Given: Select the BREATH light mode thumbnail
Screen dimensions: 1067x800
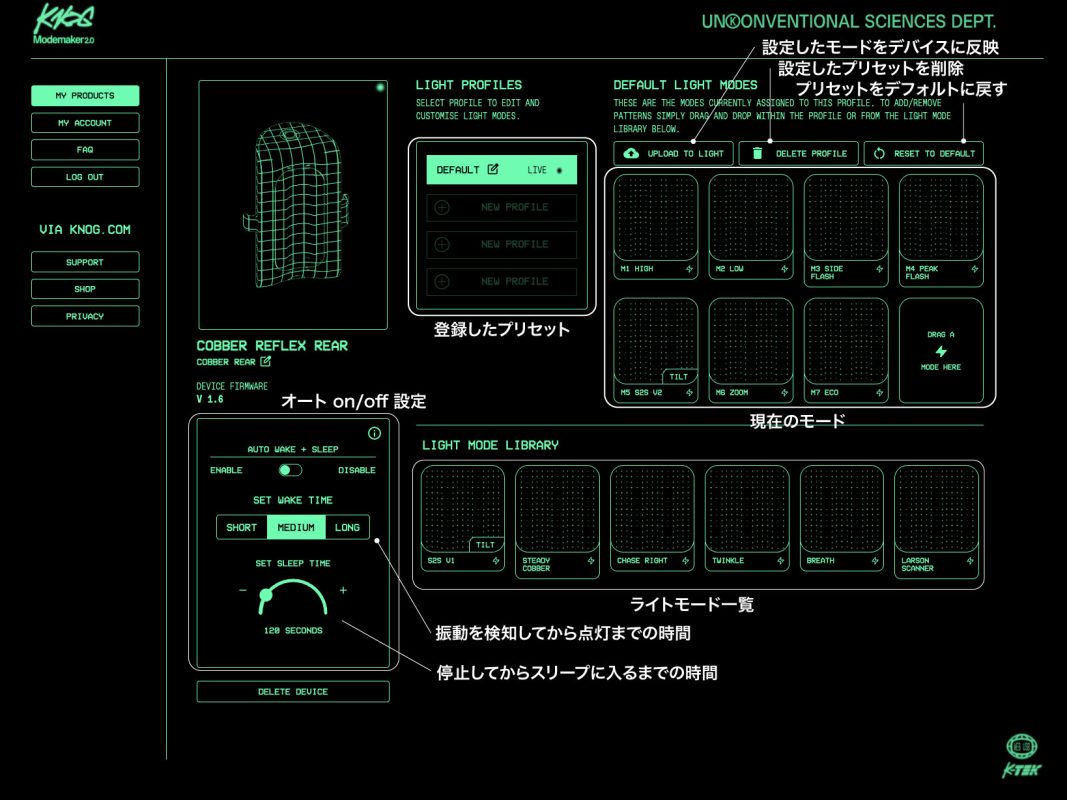Looking at the screenshot, I should [842, 509].
